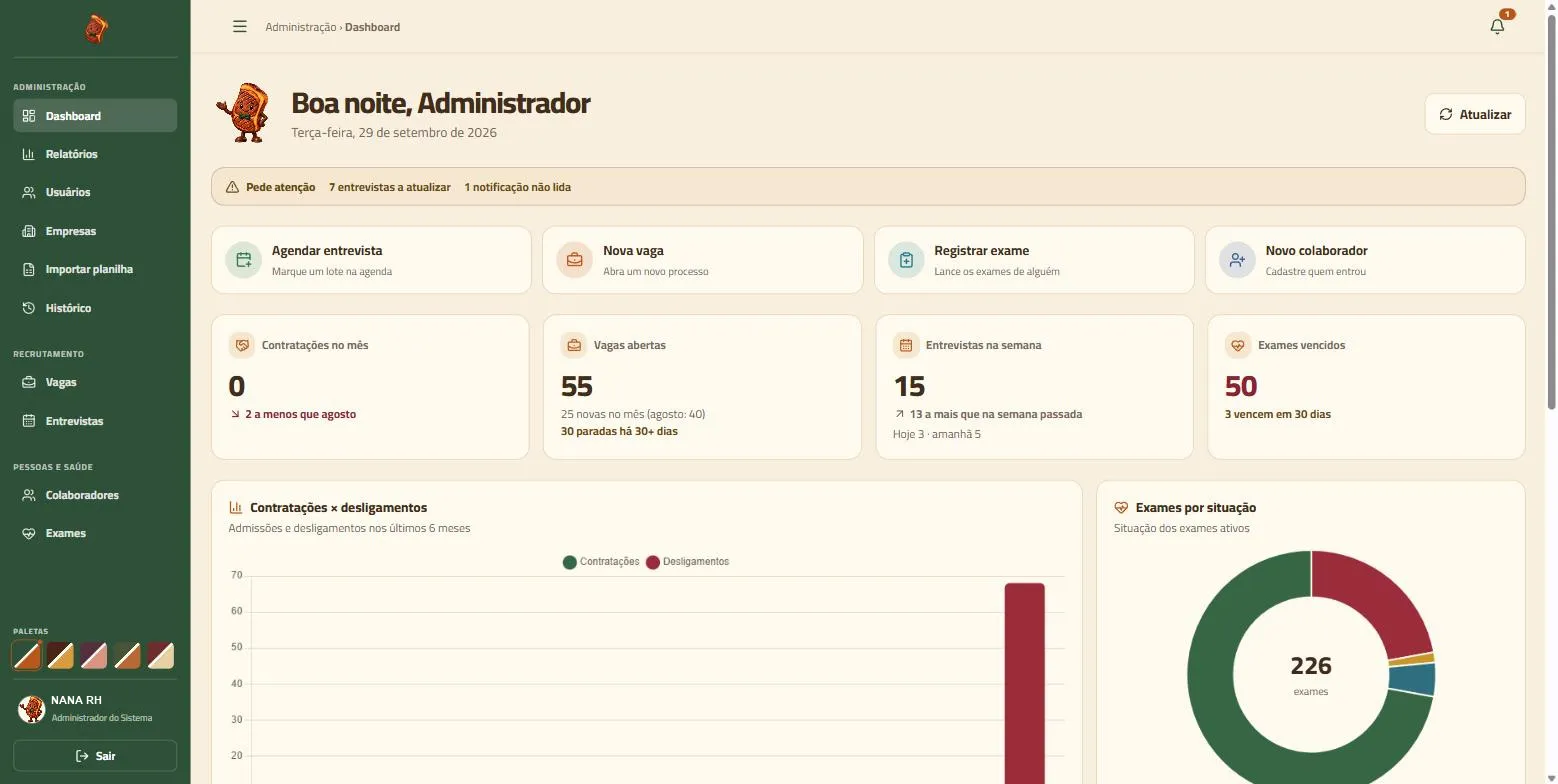1558x784 pixels.
Task: Click the Registrar exame clipboard icon
Action: [906, 260]
